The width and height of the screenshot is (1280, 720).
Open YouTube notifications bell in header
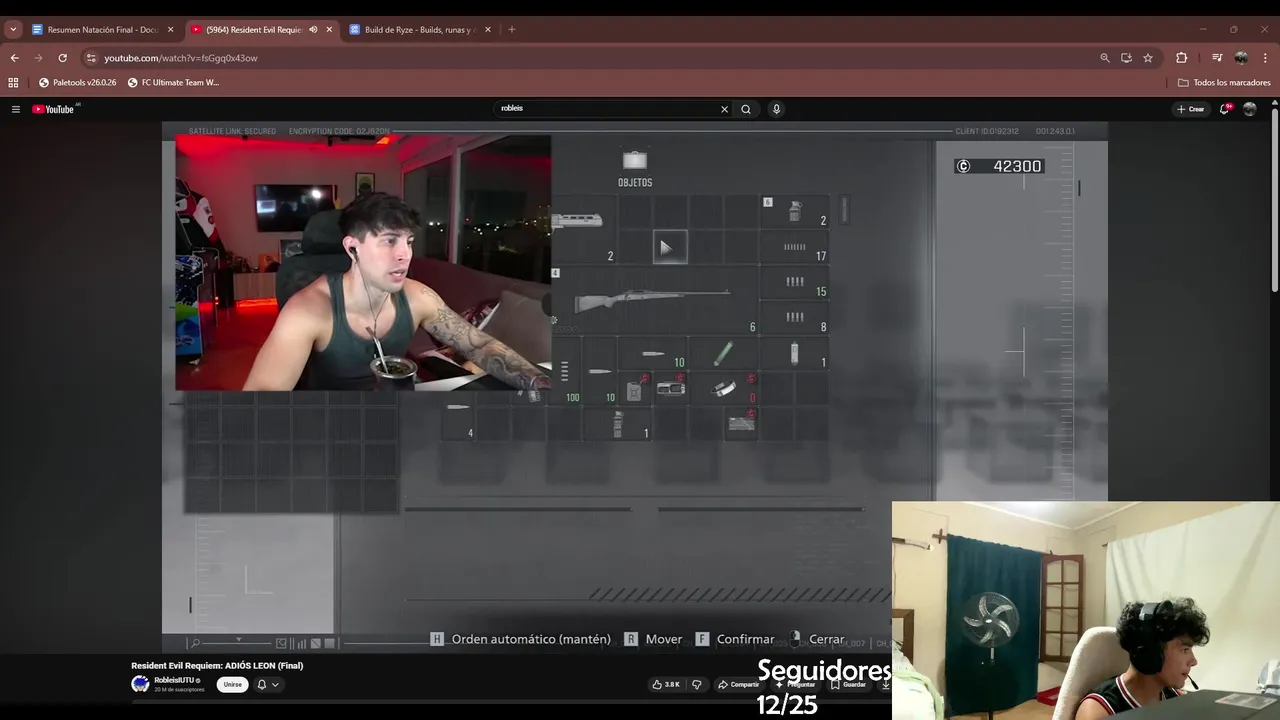pyautogui.click(x=1225, y=109)
